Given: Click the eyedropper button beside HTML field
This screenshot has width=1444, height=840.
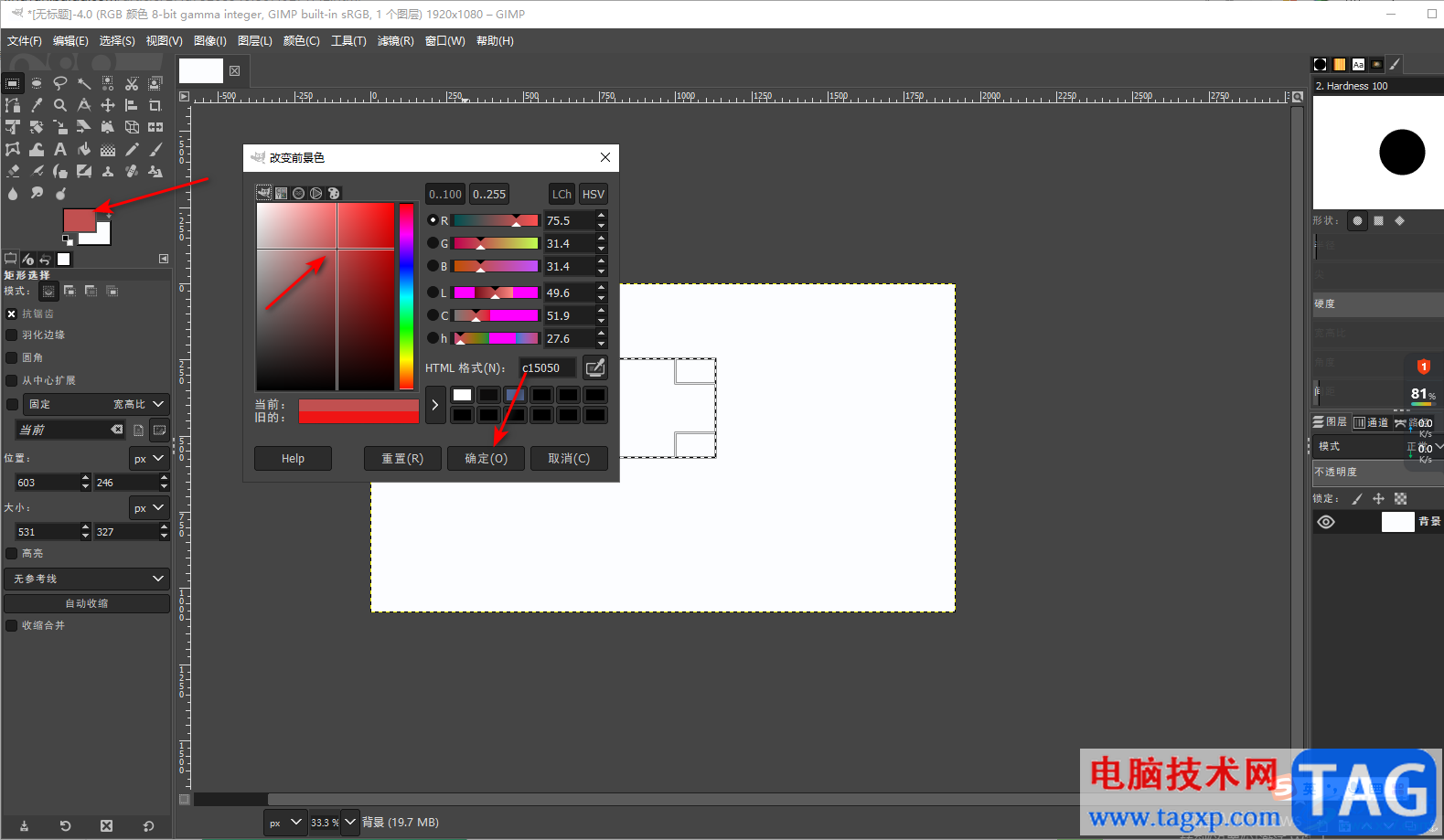Looking at the screenshot, I should [595, 367].
